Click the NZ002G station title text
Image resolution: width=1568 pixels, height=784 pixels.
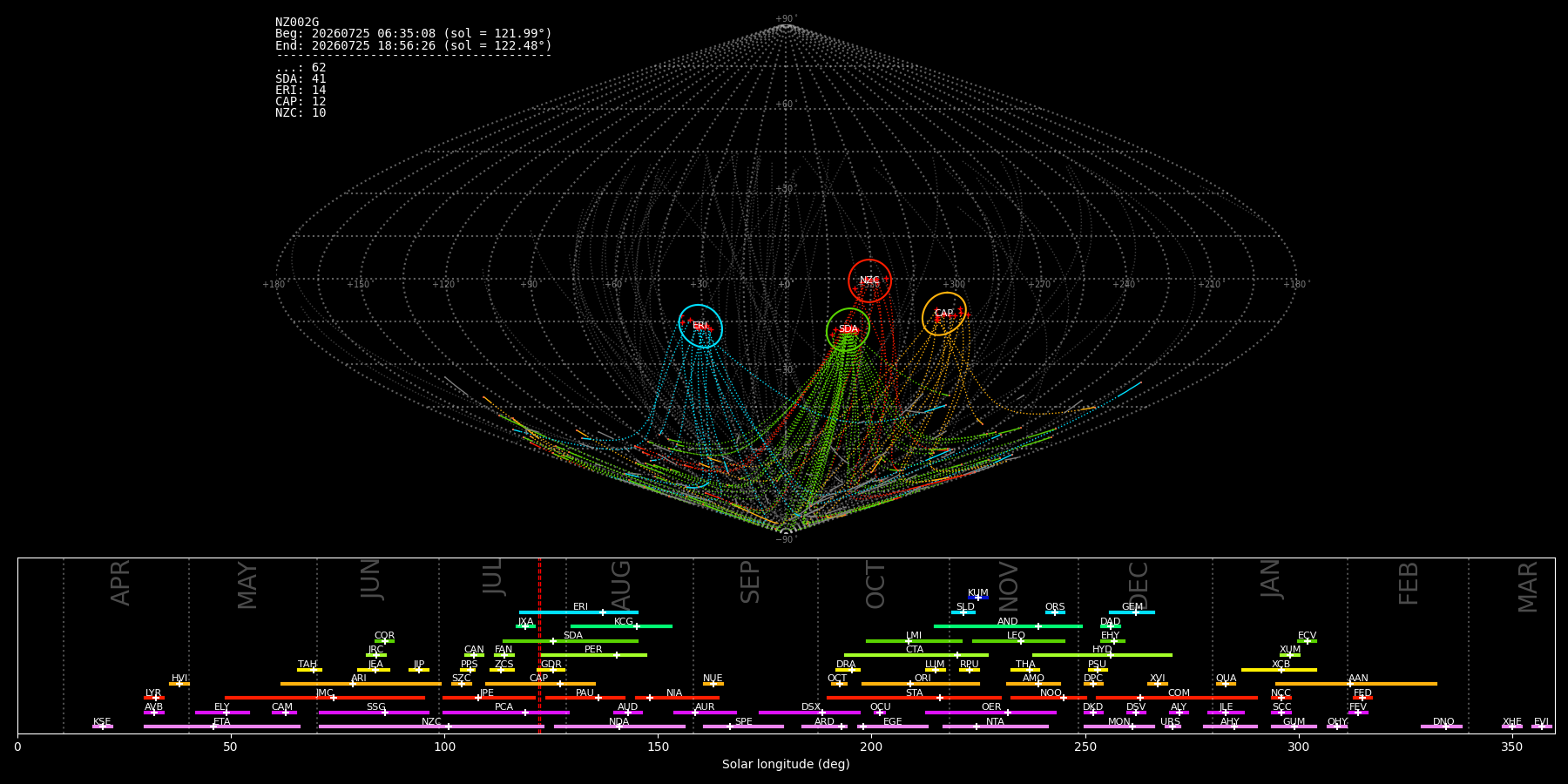(x=297, y=23)
